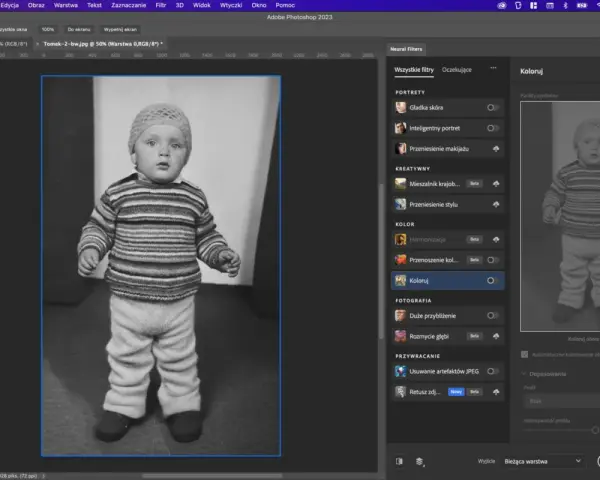Click the Retusz zdjęć filter icon
Image resolution: width=600 pixels, height=480 pixels.
[400, 392]
